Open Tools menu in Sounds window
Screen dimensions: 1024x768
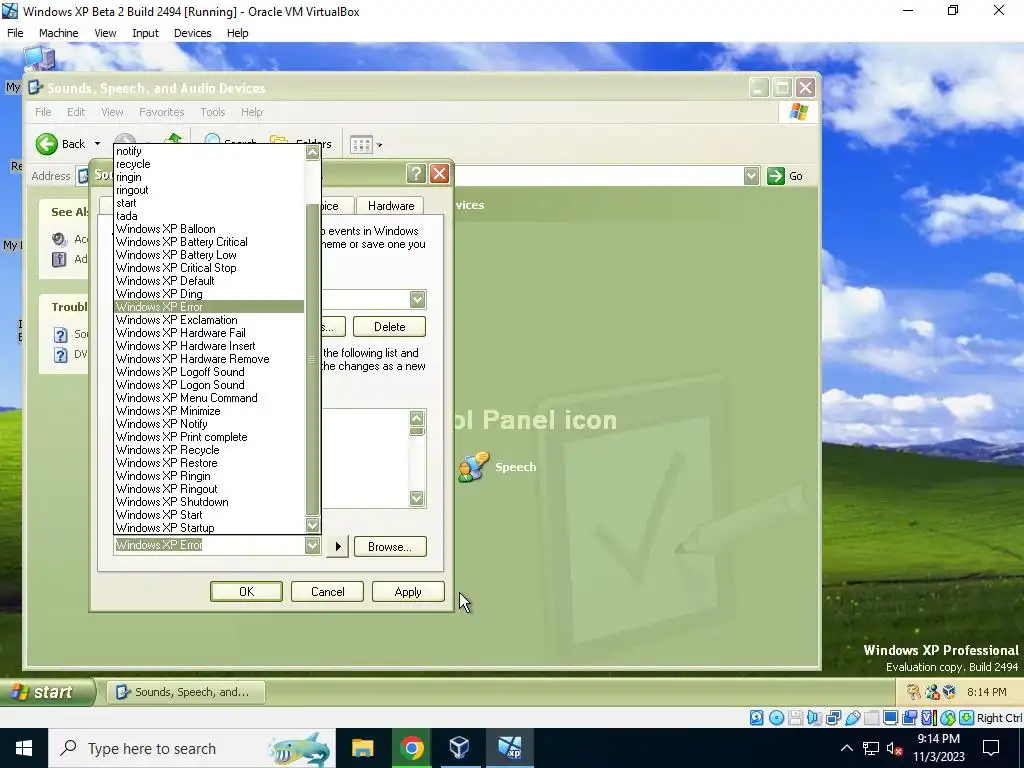[x=213, y=112]
